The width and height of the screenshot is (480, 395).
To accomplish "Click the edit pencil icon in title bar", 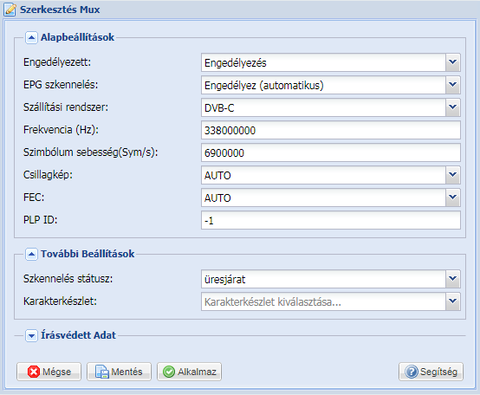I will click(x=10, y=9).
